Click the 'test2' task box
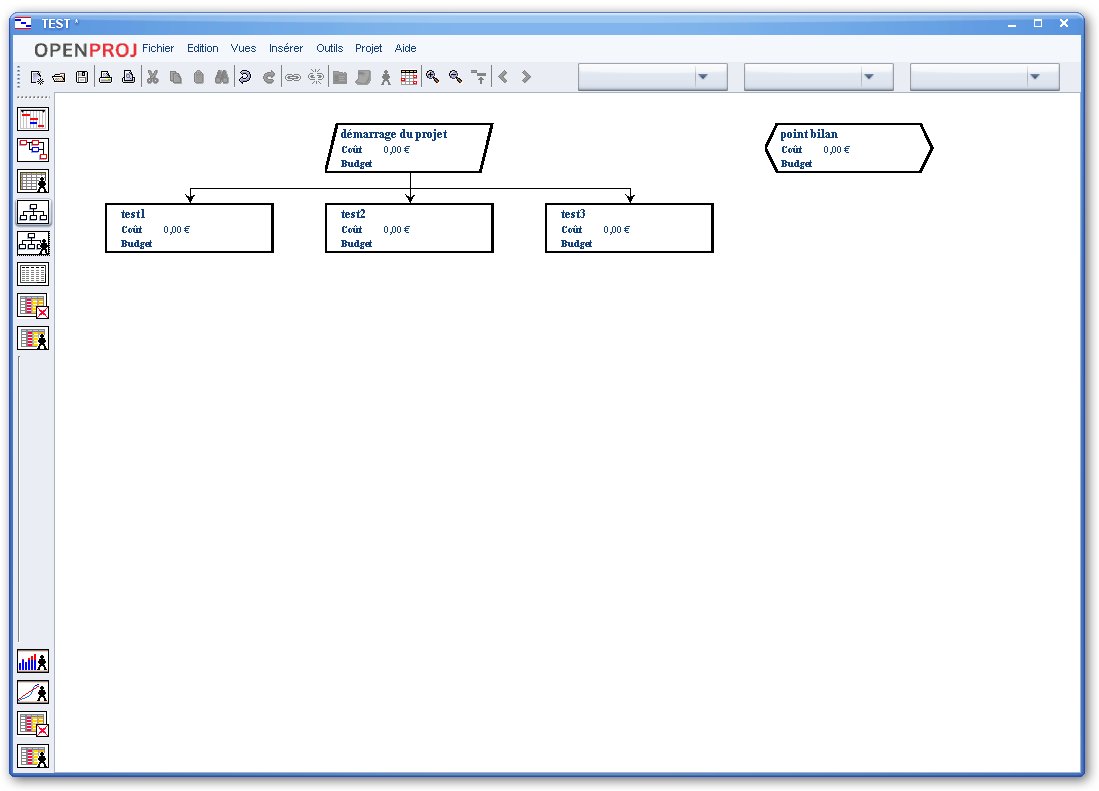1099x791 pixels. coord(409,228)
